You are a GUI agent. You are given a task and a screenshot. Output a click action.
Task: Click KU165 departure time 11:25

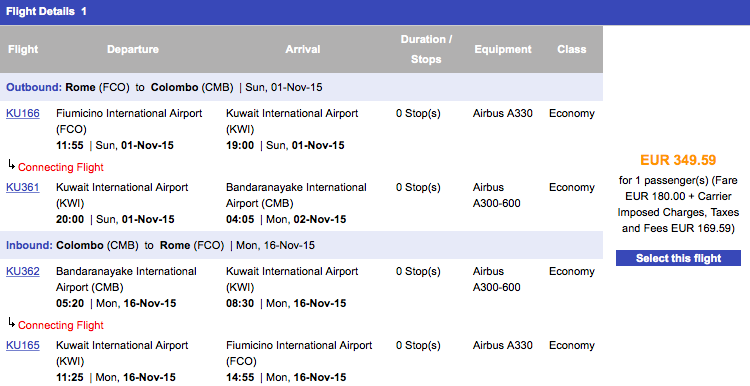tap(70, 377)
